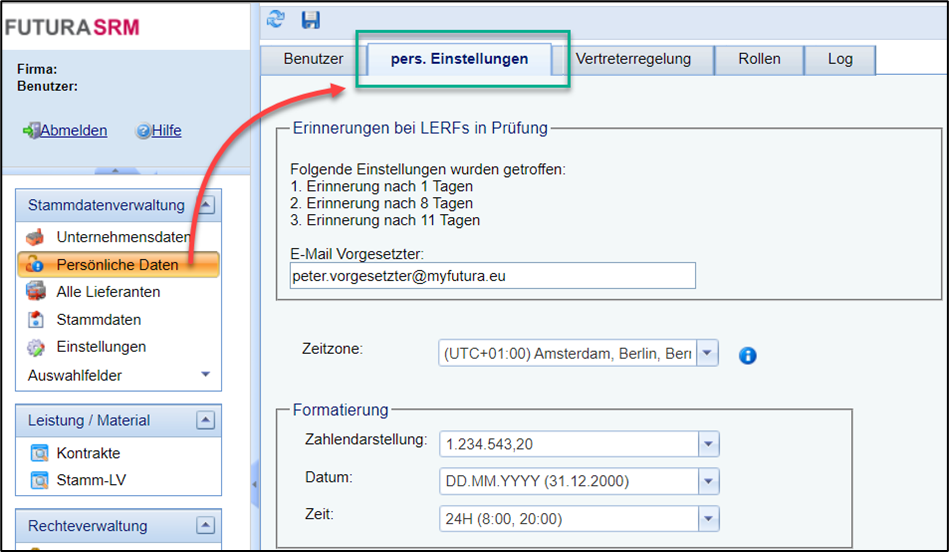The image size is (949, 552).
Task: Collapse the Leistung / Material panel
Action: click(205, 420)
